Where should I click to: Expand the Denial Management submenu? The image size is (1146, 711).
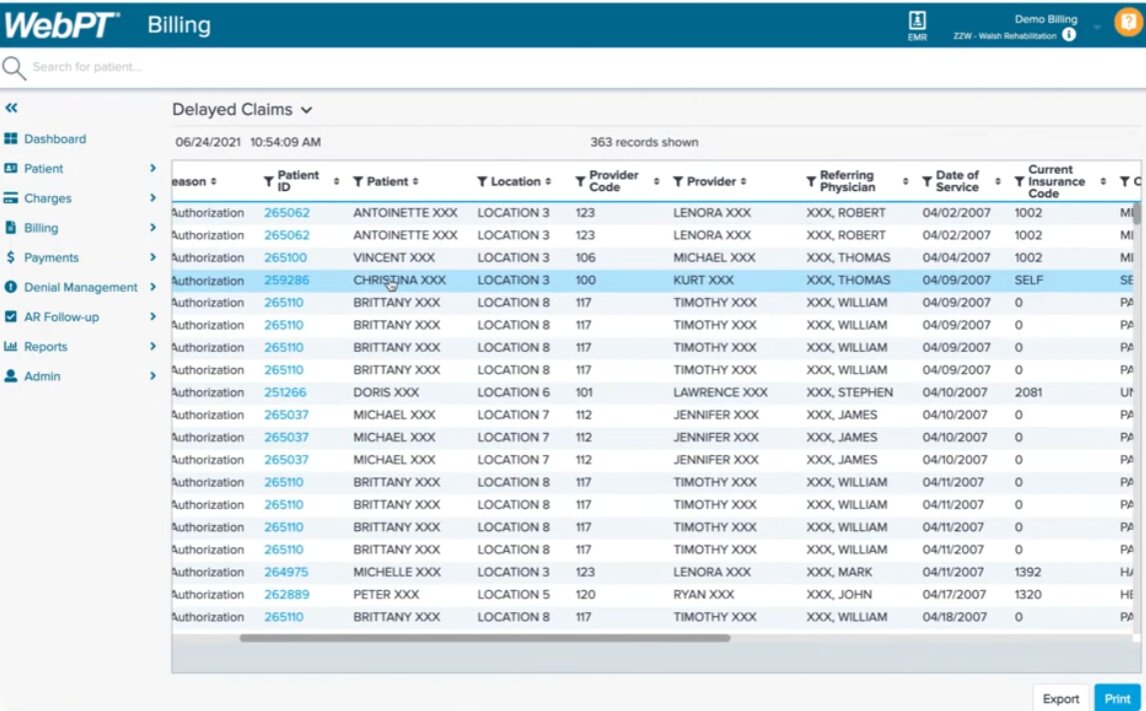pyautogui.click(x=153, y=287)
